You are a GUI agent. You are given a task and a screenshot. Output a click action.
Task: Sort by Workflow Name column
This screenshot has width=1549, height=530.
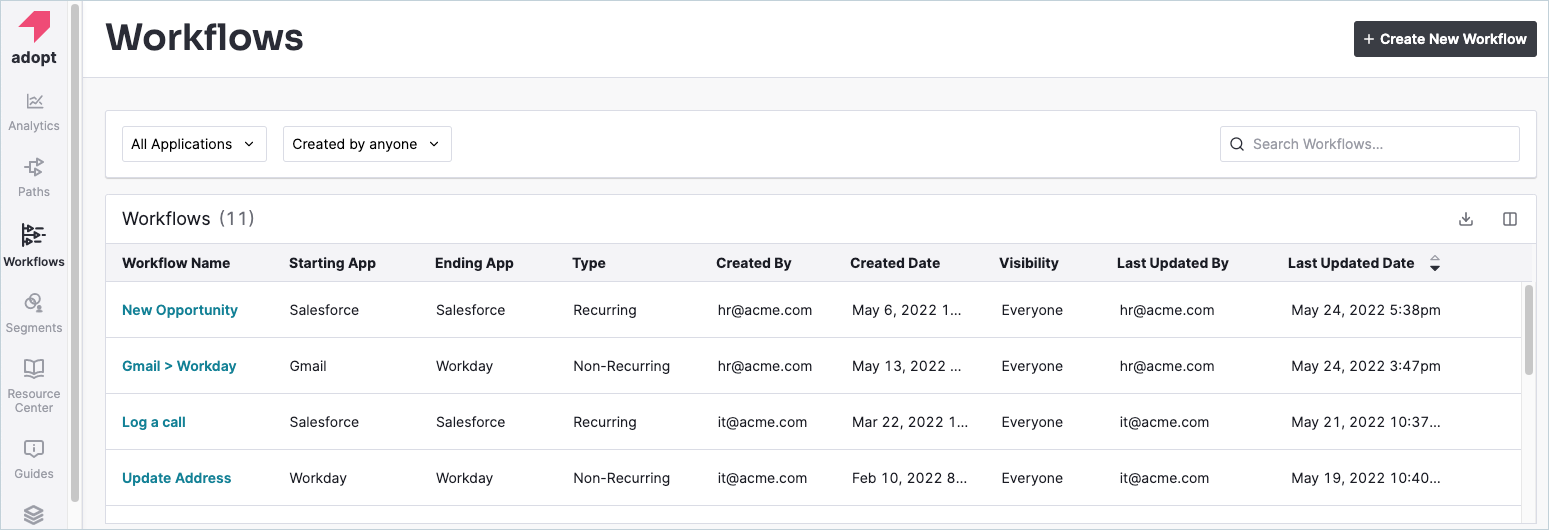176,263
